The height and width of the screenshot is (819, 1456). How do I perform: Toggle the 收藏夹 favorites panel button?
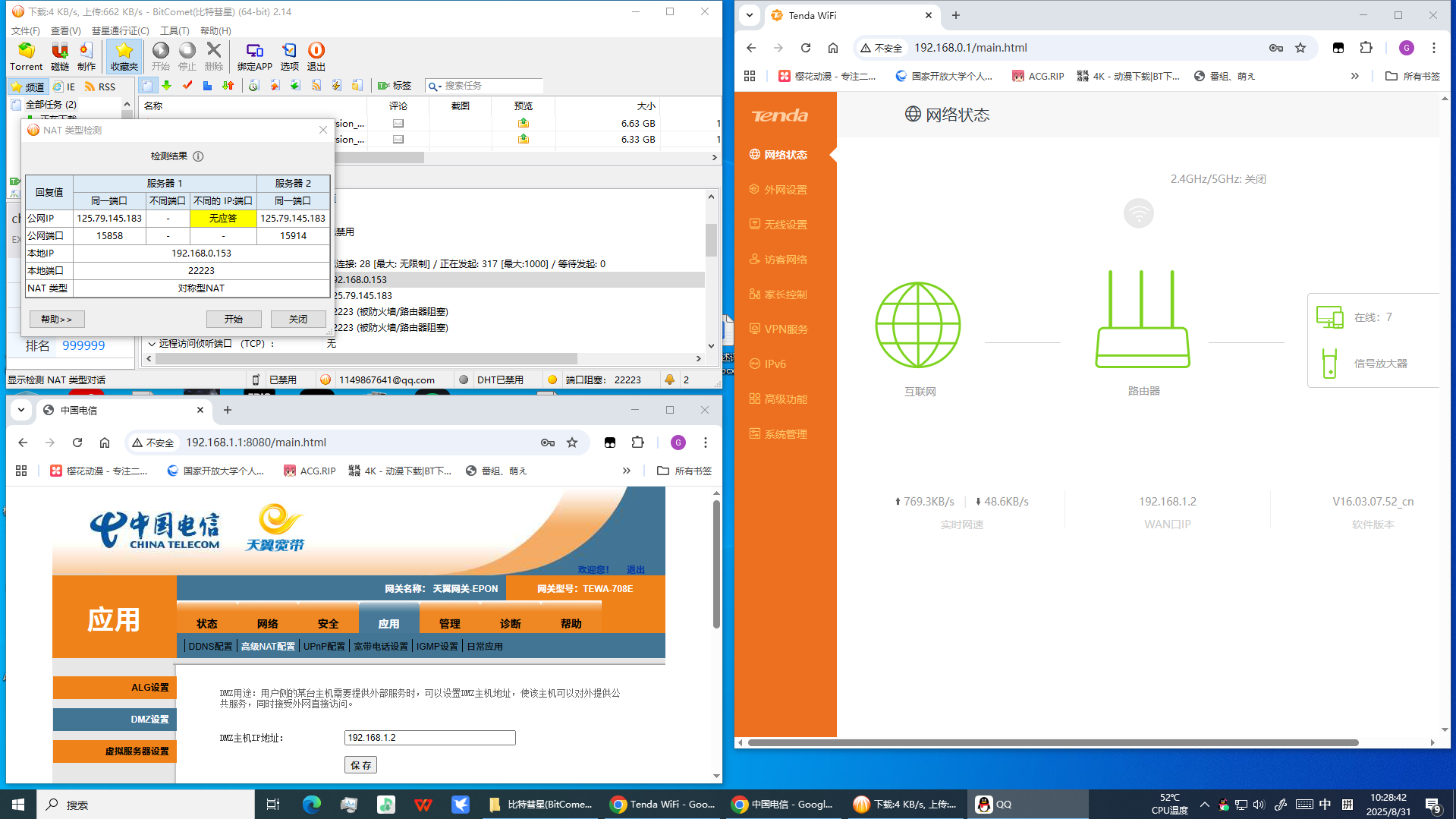(124, 55)
